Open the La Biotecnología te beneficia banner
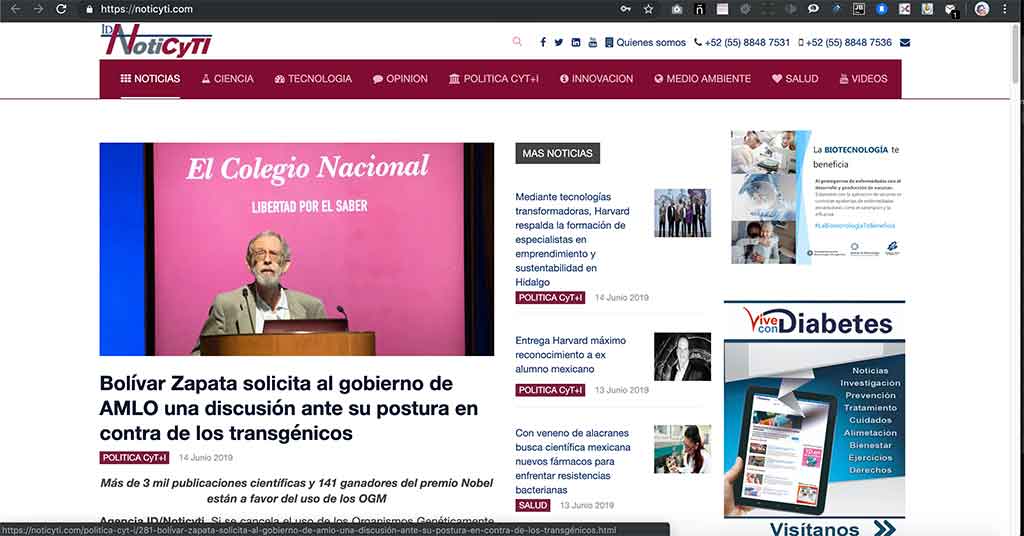Image resolution: width=1024 pixels, height=536 pixels. [x=818, y=197]
